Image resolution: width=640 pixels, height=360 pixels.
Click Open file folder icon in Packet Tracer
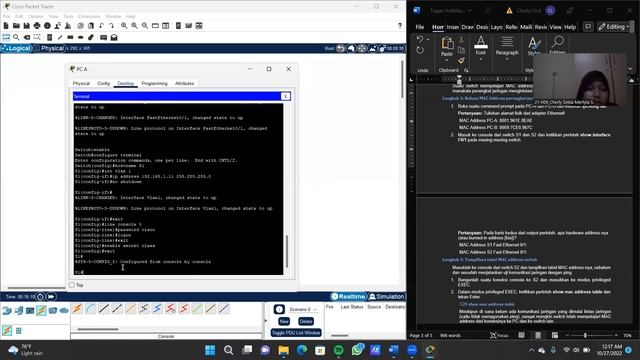tap(16, 26)
